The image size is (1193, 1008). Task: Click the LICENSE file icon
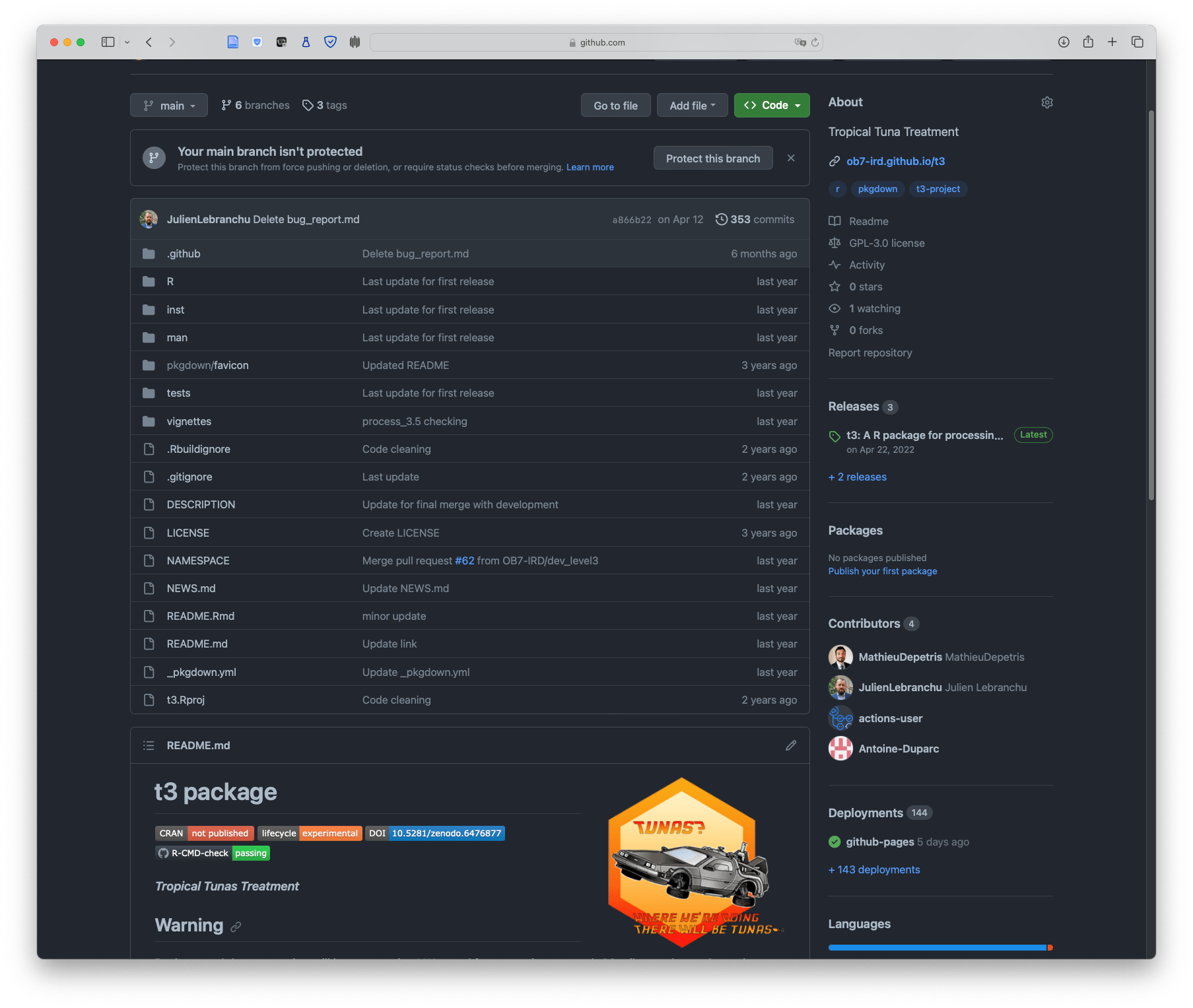pos(149,533)
